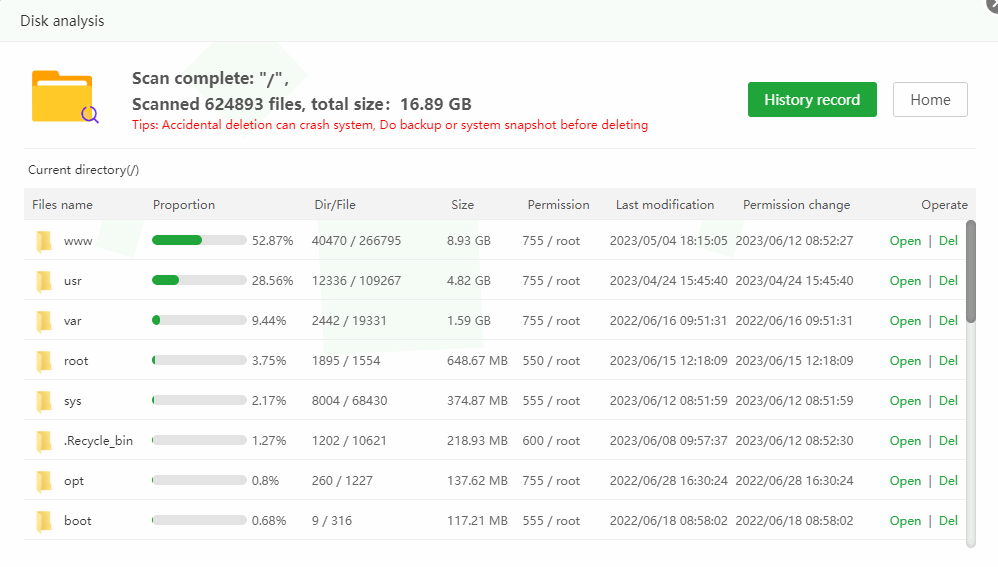Screen dimensions: 998x567
Task: Click the opt folder icon
Action: pos(43,481)
